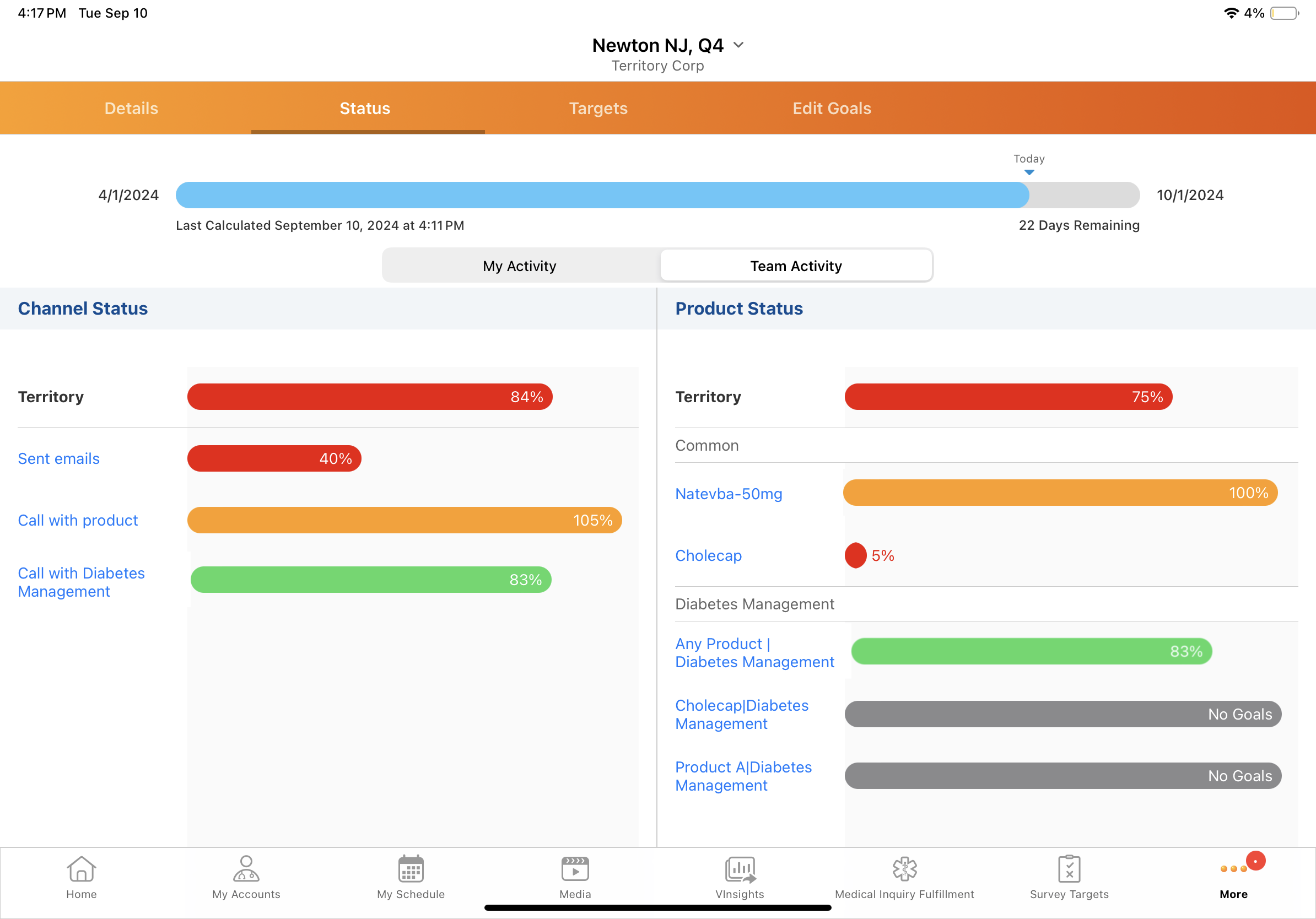The image size is (1316, 919).
Task: Click Cholecap 5% red indicator
Action: pos(855,555)
